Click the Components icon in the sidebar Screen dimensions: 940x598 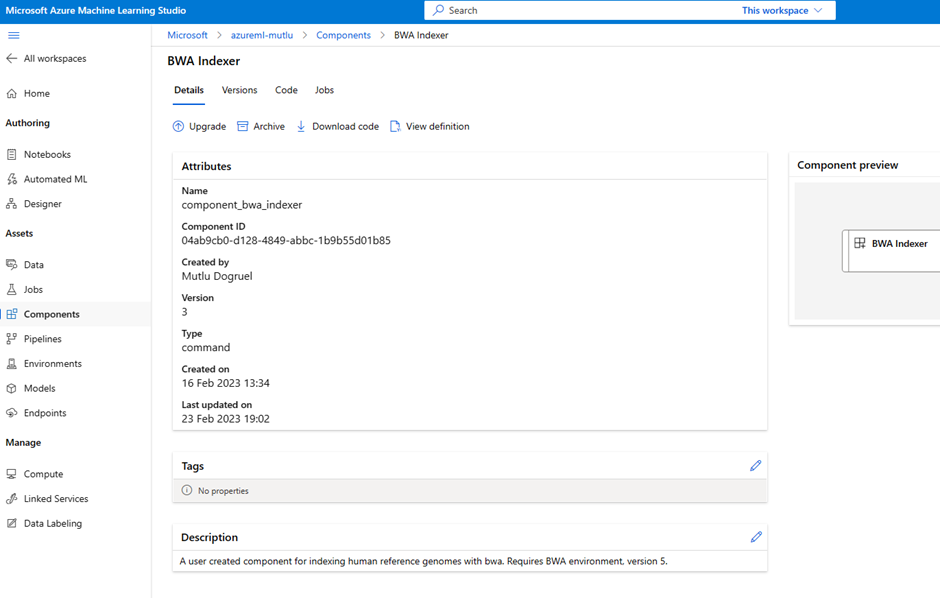pyautogui.click(x=11, y=314)
